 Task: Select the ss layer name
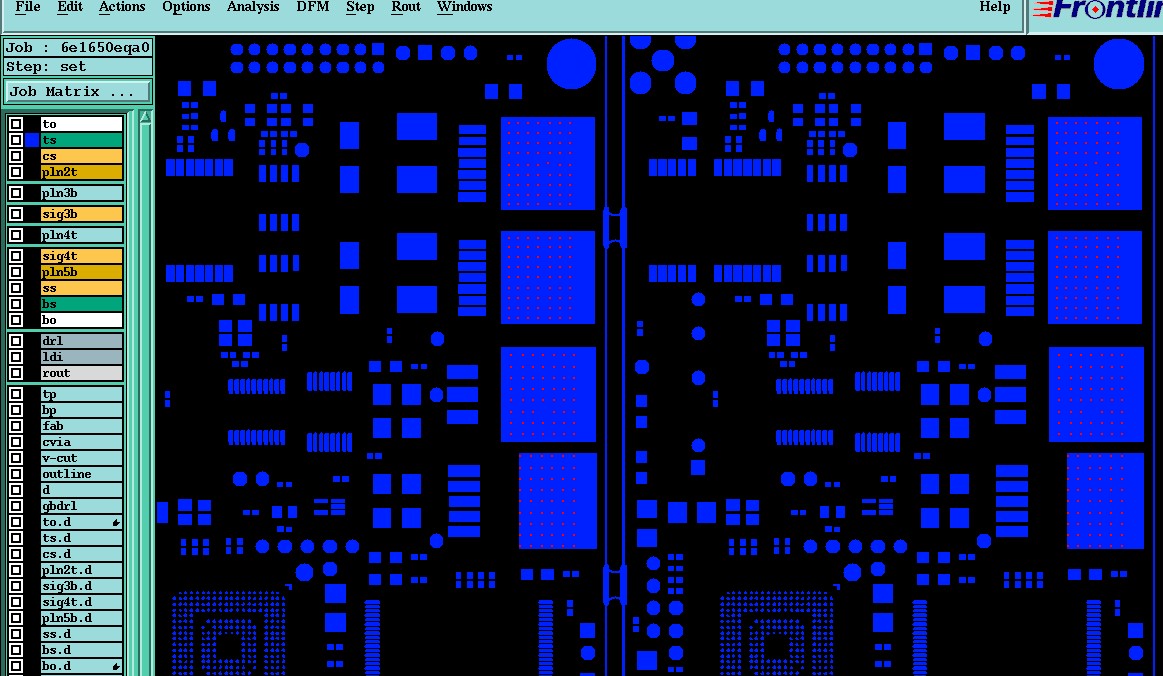coord(82,288)
